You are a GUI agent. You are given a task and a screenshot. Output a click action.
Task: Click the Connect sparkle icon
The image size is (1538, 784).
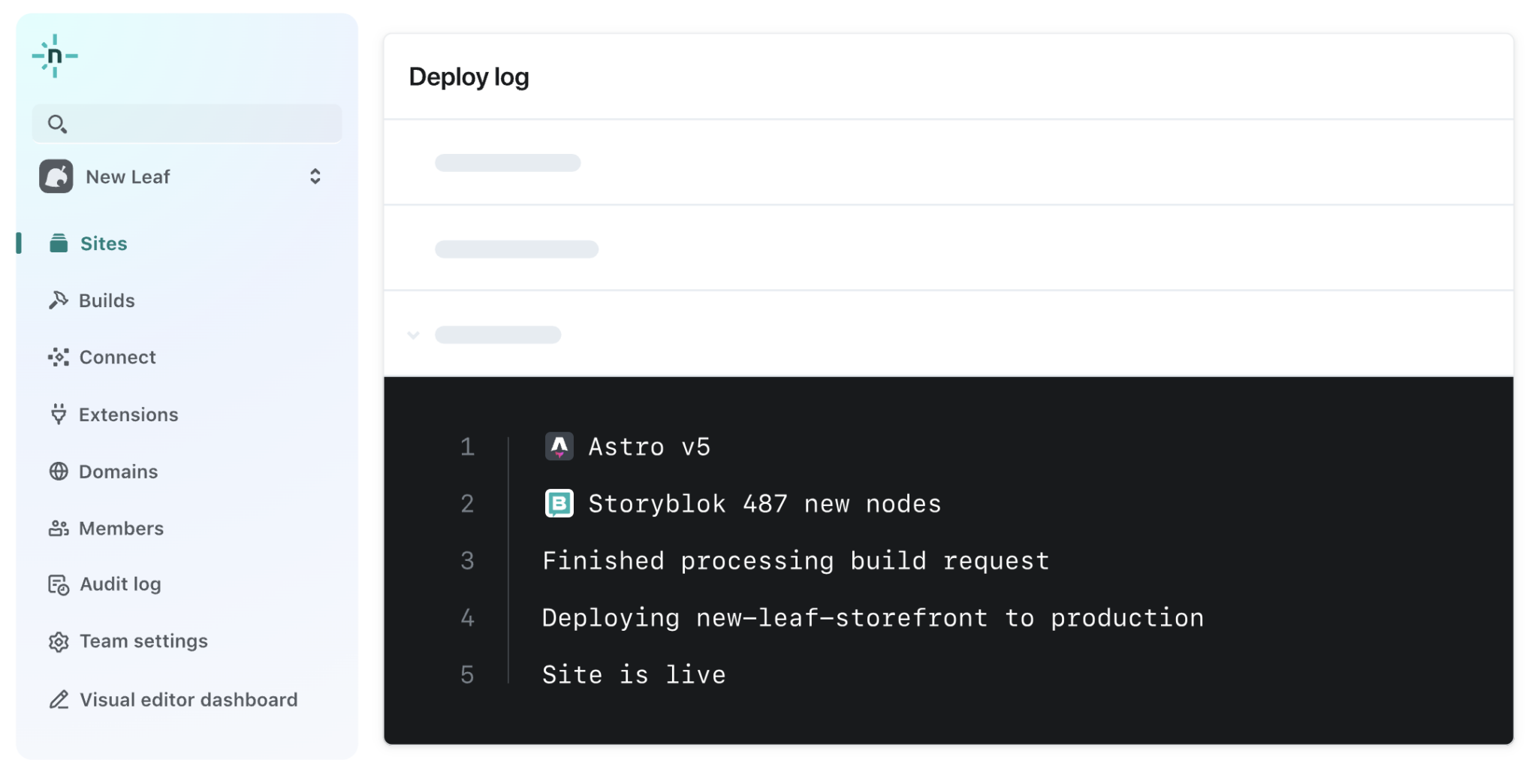(x=59, y=357)
